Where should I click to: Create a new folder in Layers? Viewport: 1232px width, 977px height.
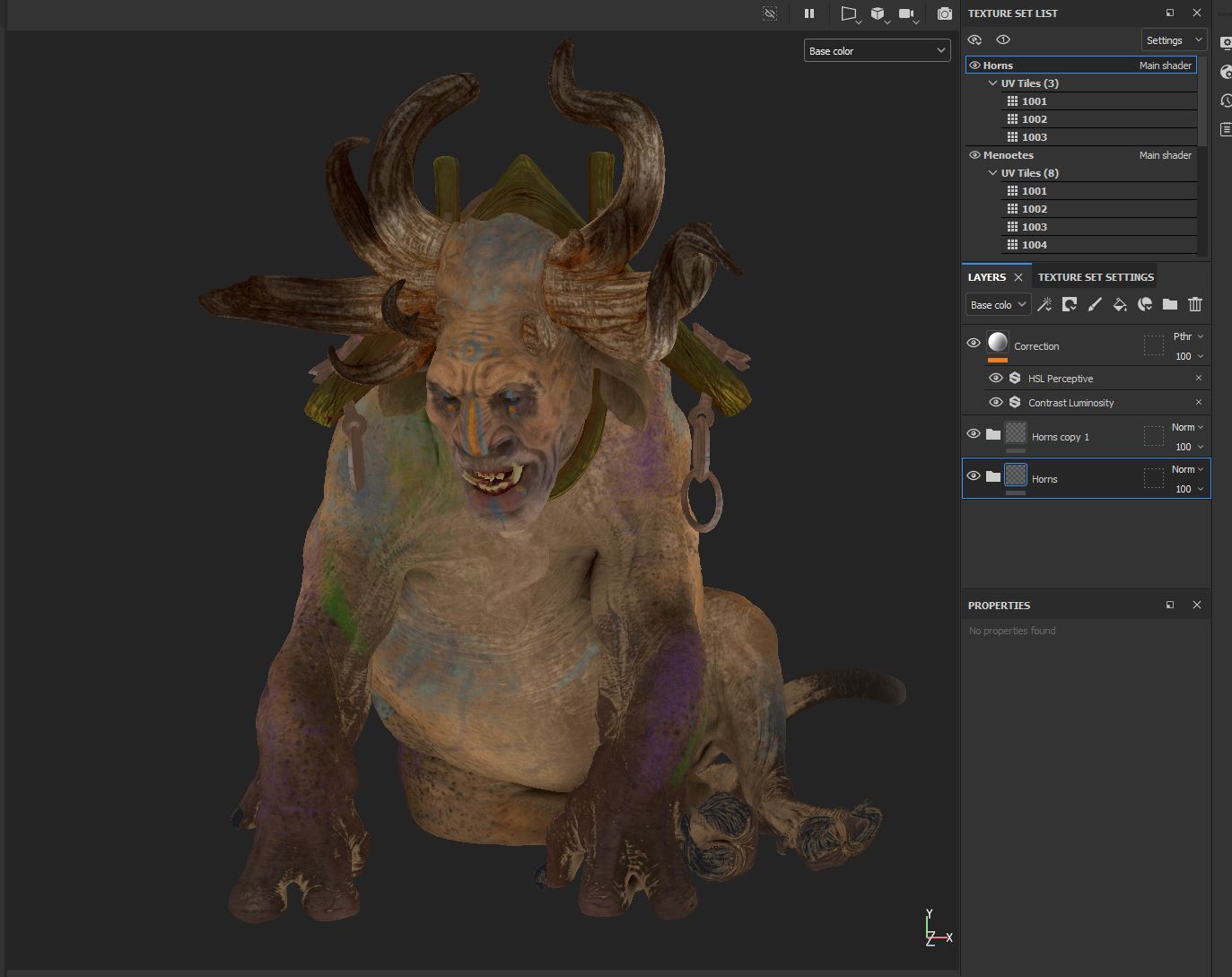coord(1170,305)
